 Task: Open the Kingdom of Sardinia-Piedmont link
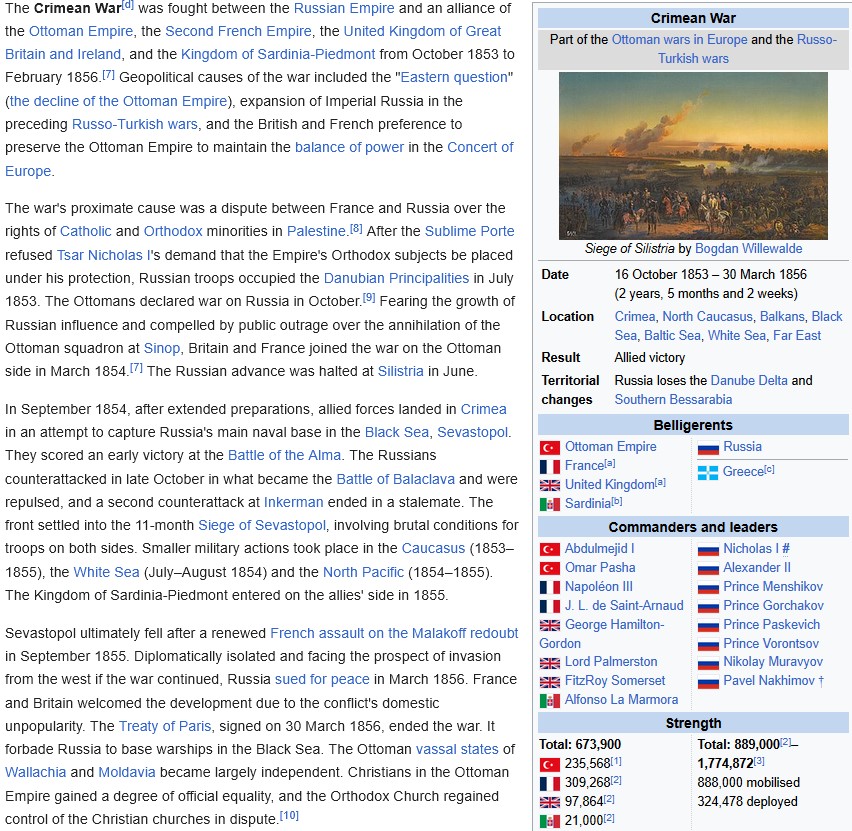[278, 54]
